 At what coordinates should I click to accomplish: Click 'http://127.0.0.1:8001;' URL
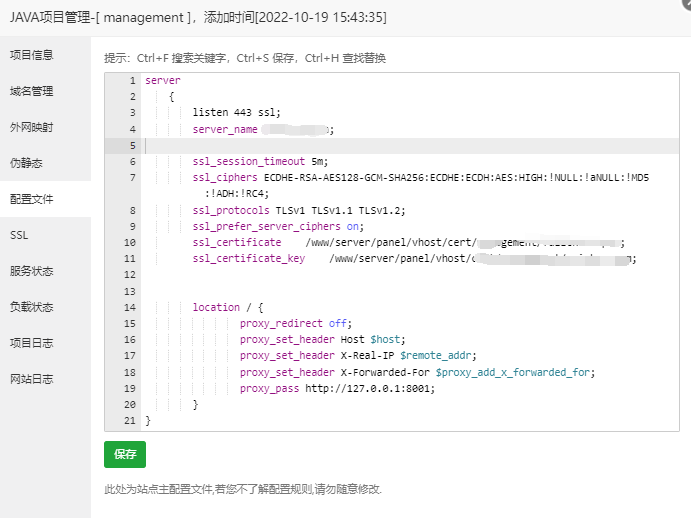click(370, 388)
